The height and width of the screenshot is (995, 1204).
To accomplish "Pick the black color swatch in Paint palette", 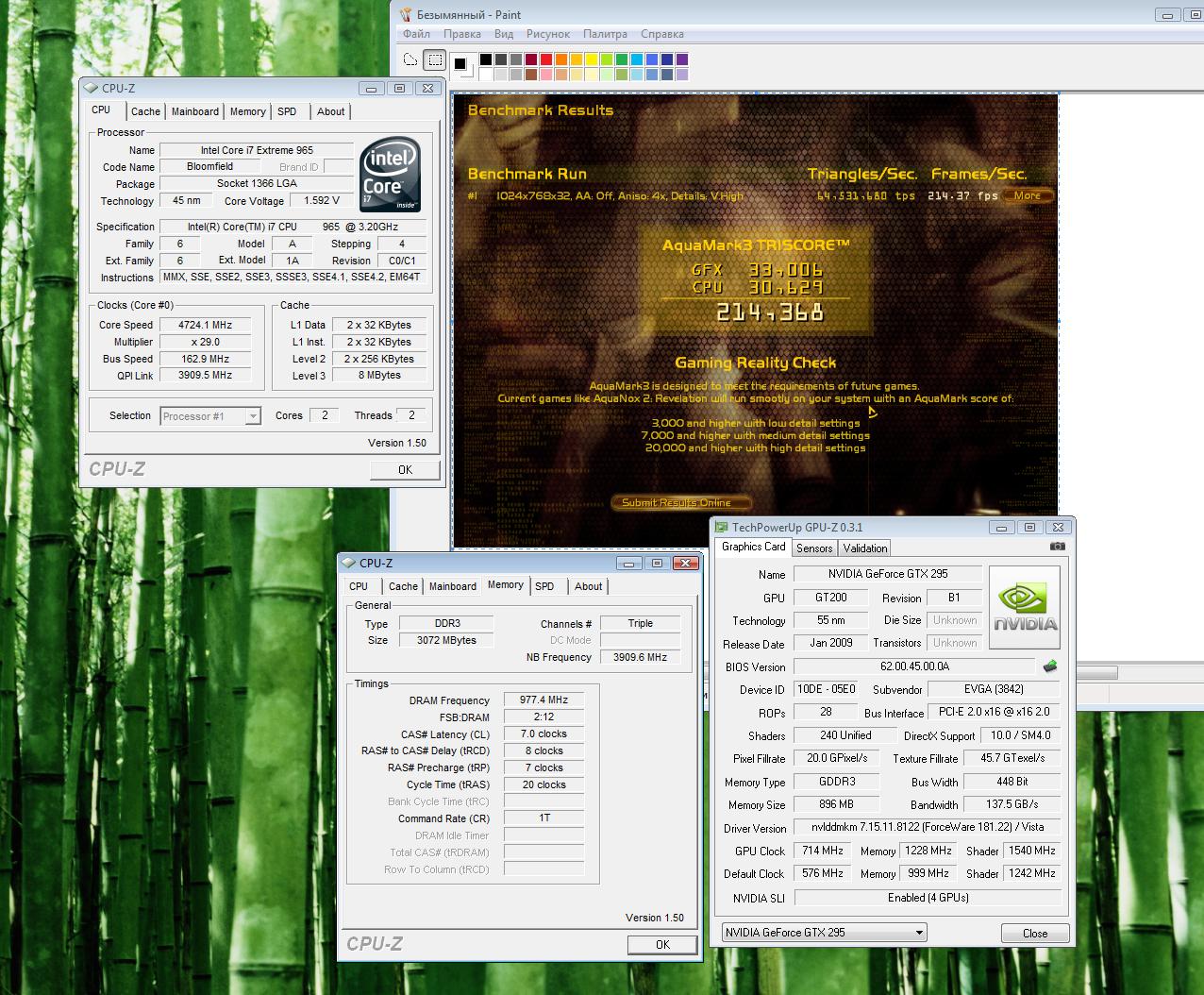I will [485, 59].
